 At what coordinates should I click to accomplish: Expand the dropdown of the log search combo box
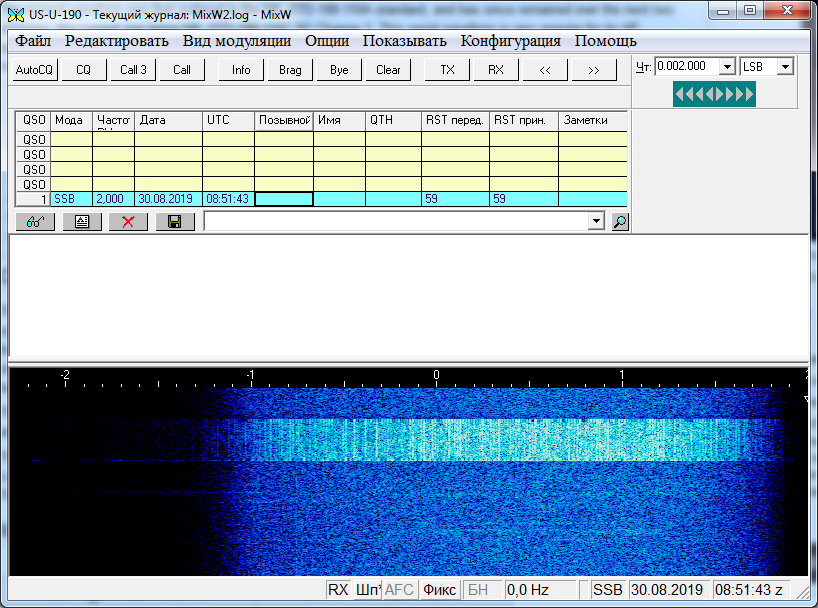coord(596,221)
